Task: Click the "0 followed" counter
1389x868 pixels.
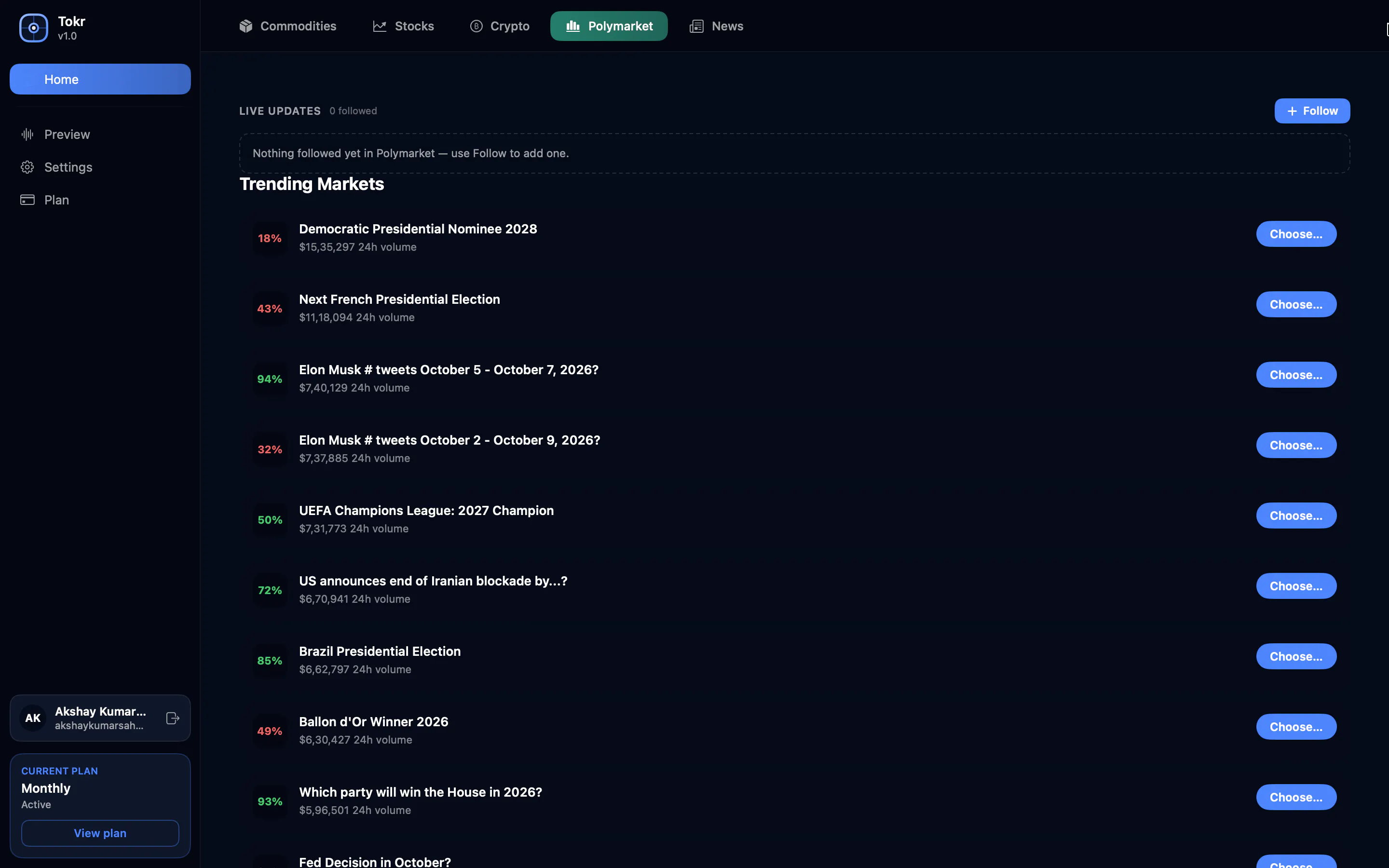Action: tap(353, 111)
